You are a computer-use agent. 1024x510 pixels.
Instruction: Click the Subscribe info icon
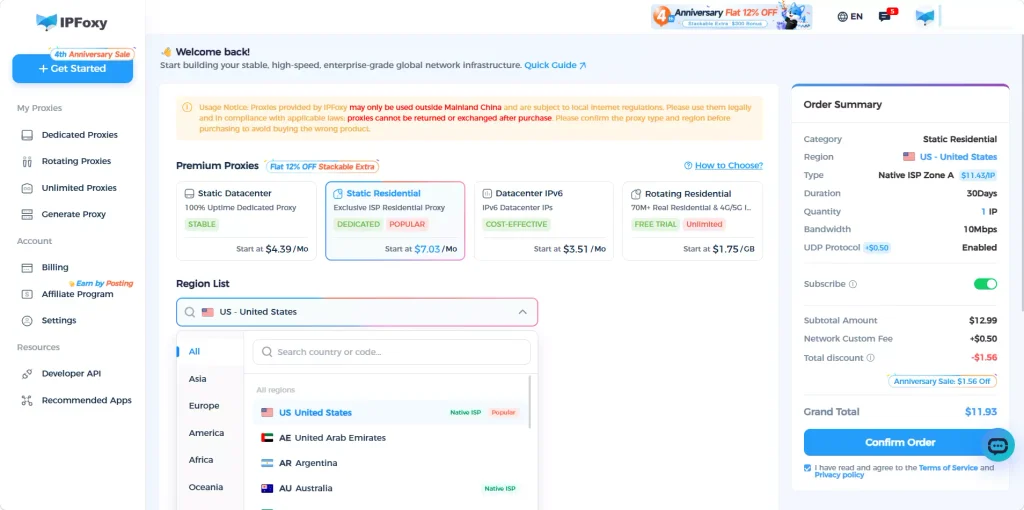coord(853,285)
